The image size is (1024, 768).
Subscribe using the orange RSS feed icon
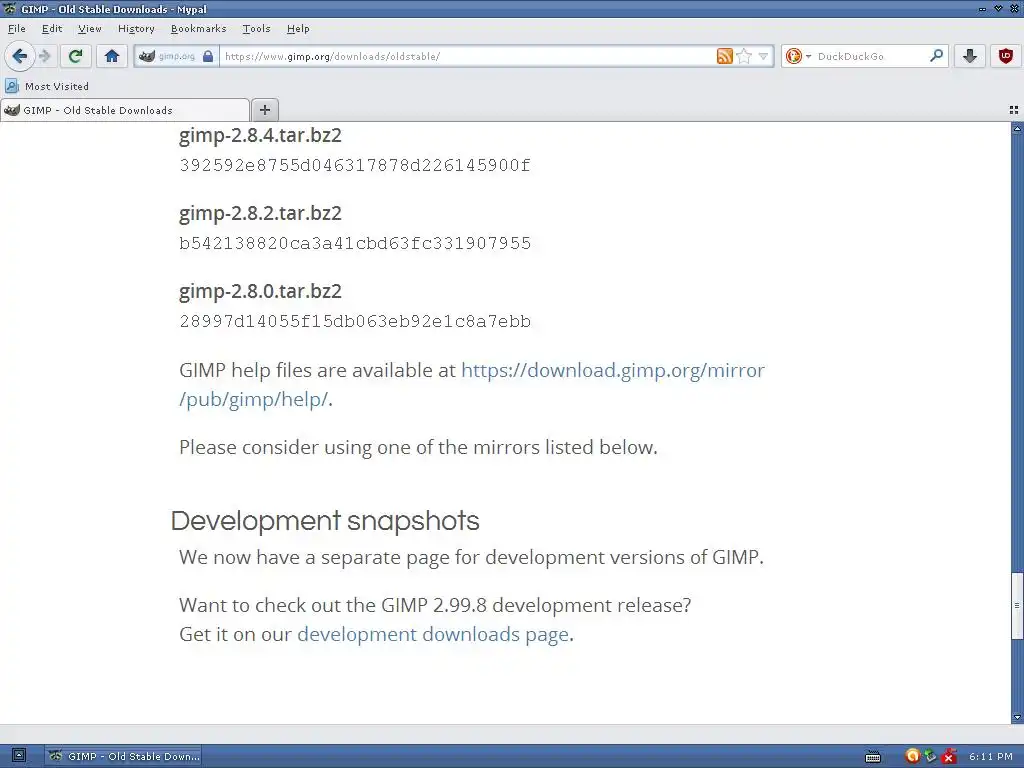[x=724, y=56]
